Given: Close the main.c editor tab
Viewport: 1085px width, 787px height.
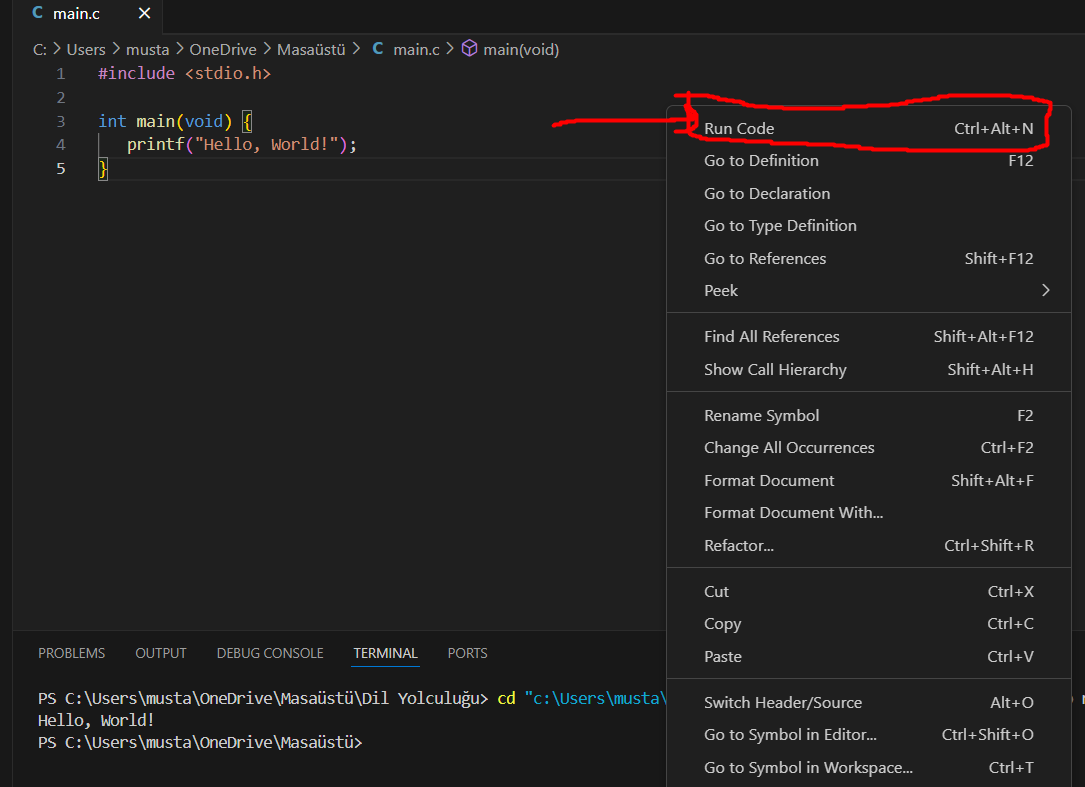Looking at the screenshot, I should point(144,13).
